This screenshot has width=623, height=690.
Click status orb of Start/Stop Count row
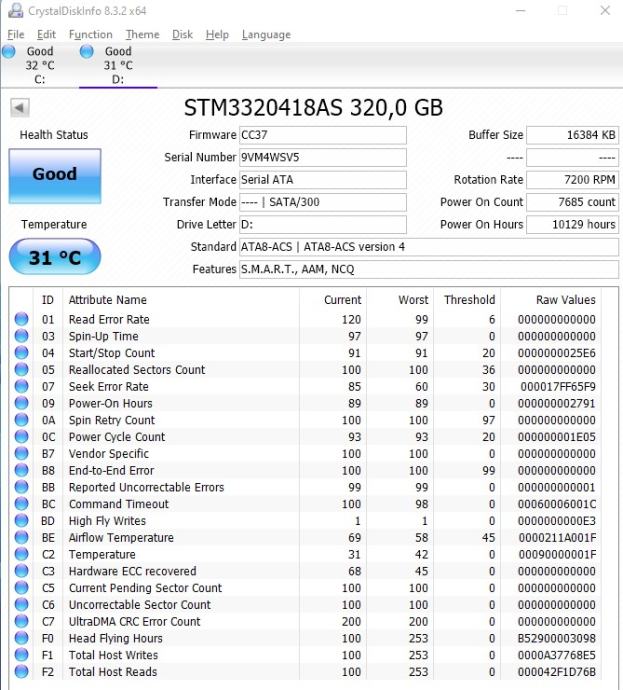(21, 352)
